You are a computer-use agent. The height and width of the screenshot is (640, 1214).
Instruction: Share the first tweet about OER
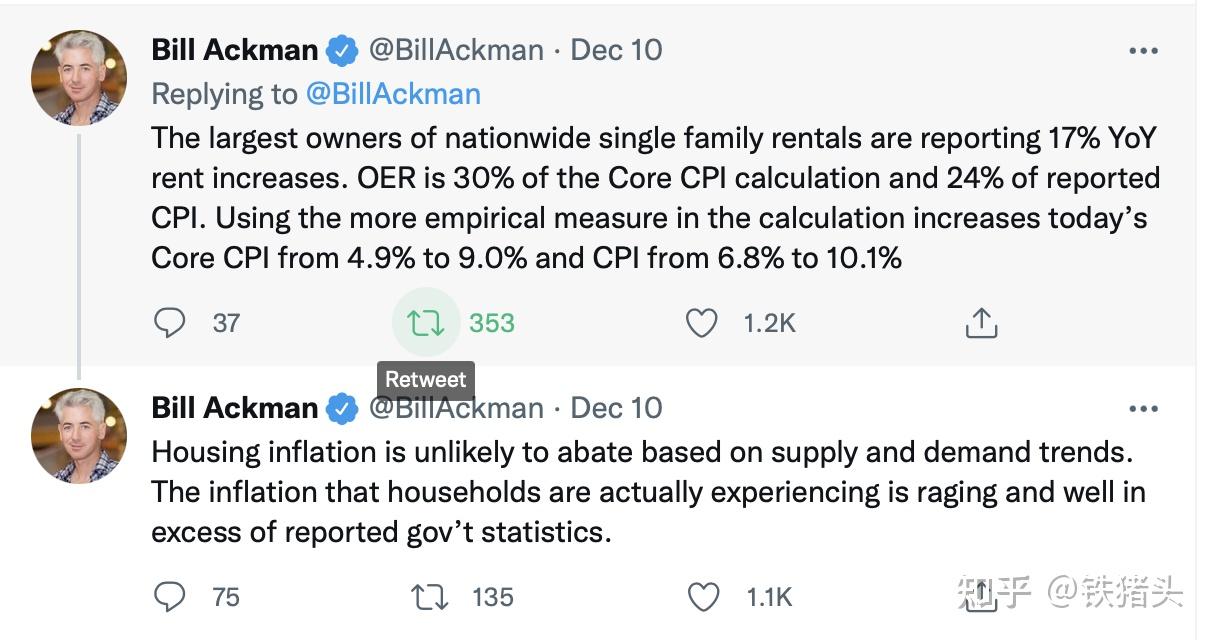pos(981,323)
